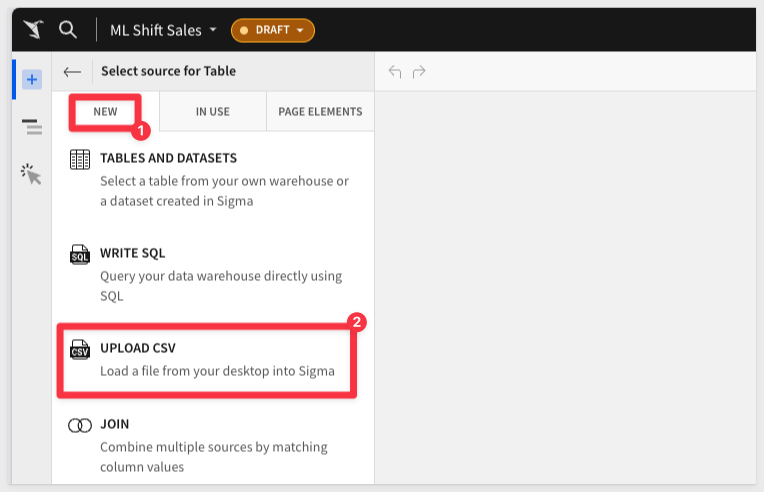Screen dimensions: 764x492
Task: Expand the ML Shift Sales dropdown
Action: (163, 30)
